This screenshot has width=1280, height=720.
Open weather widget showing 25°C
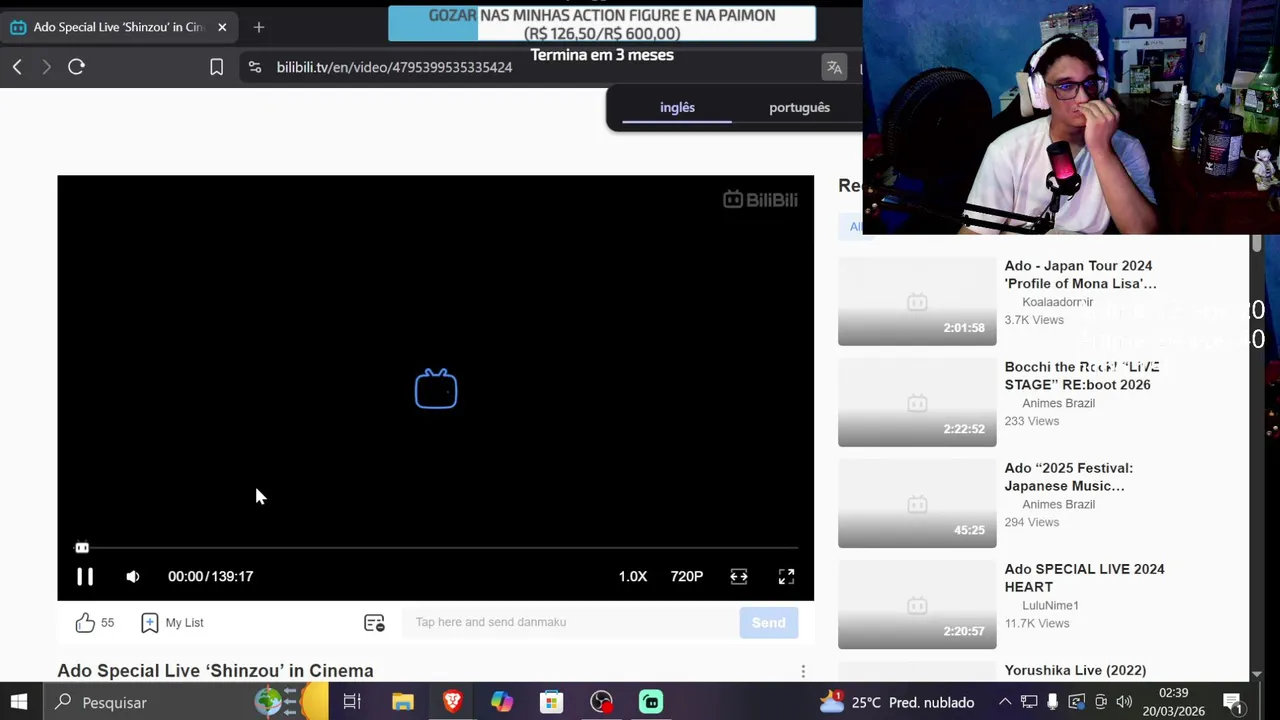pos(897,702)
